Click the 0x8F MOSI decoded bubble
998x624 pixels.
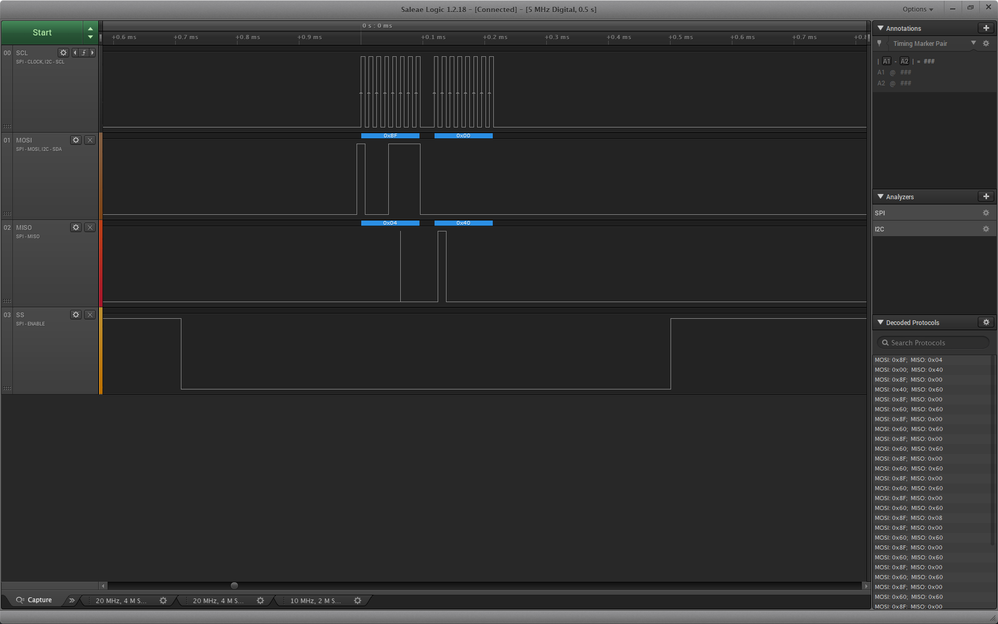coord(390,136)
